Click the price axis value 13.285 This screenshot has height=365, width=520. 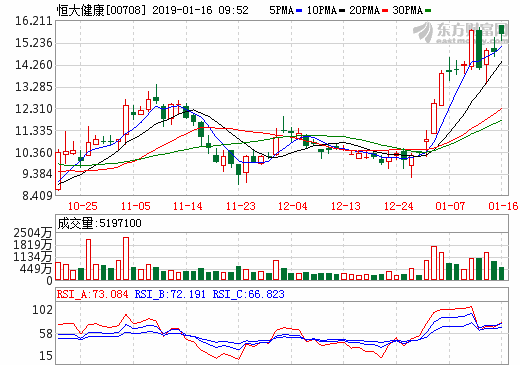(34, 87)
